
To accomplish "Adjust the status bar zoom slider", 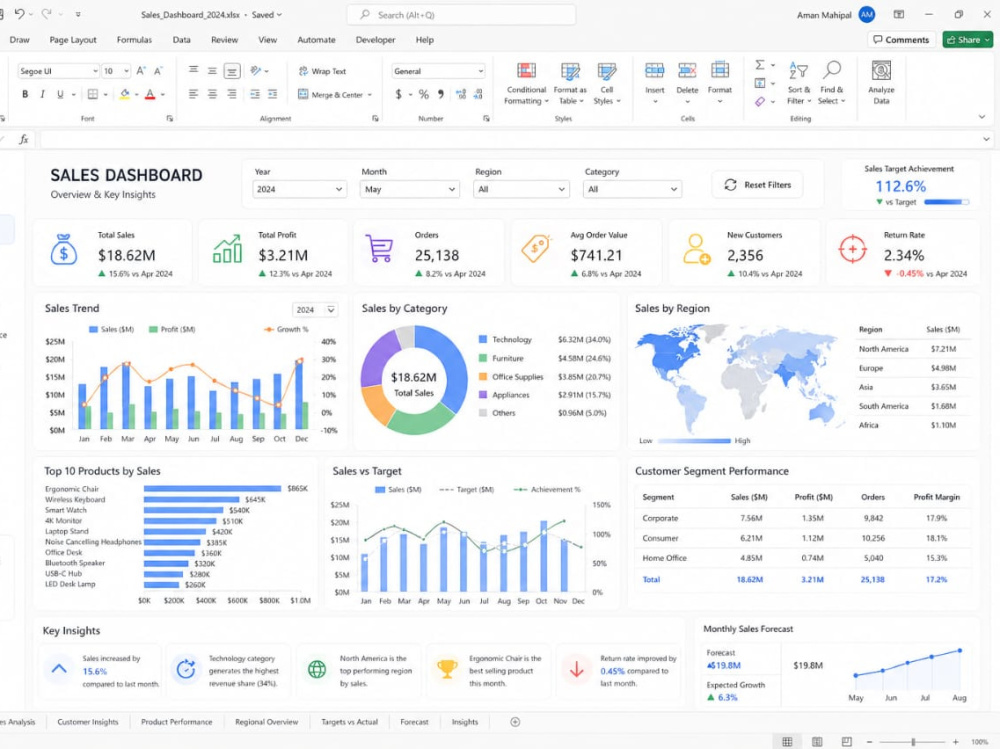I will (x=913, y=741).
